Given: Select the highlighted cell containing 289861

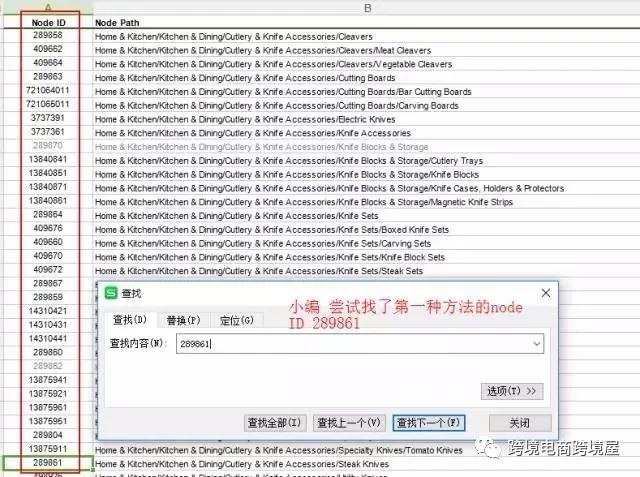Looking at the screenshot, I should click(47, 463).
